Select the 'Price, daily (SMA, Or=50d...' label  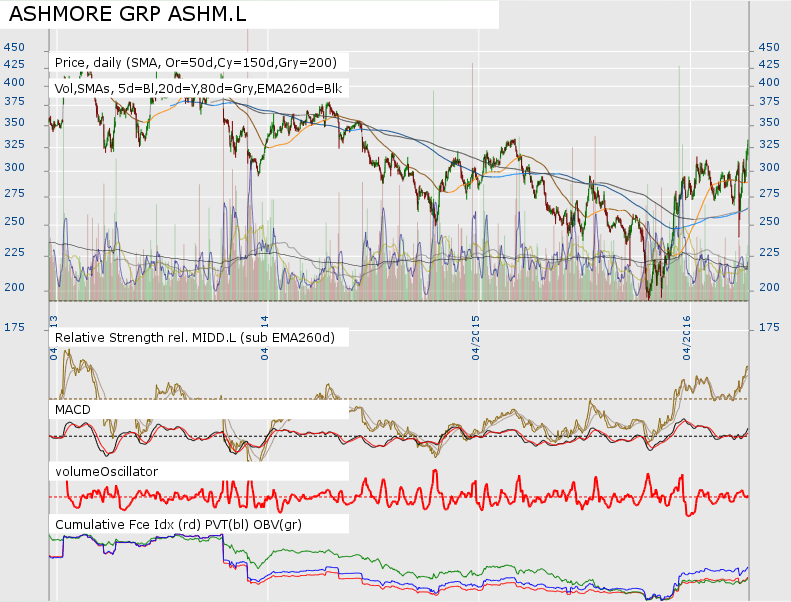click(x=196, y=63)
